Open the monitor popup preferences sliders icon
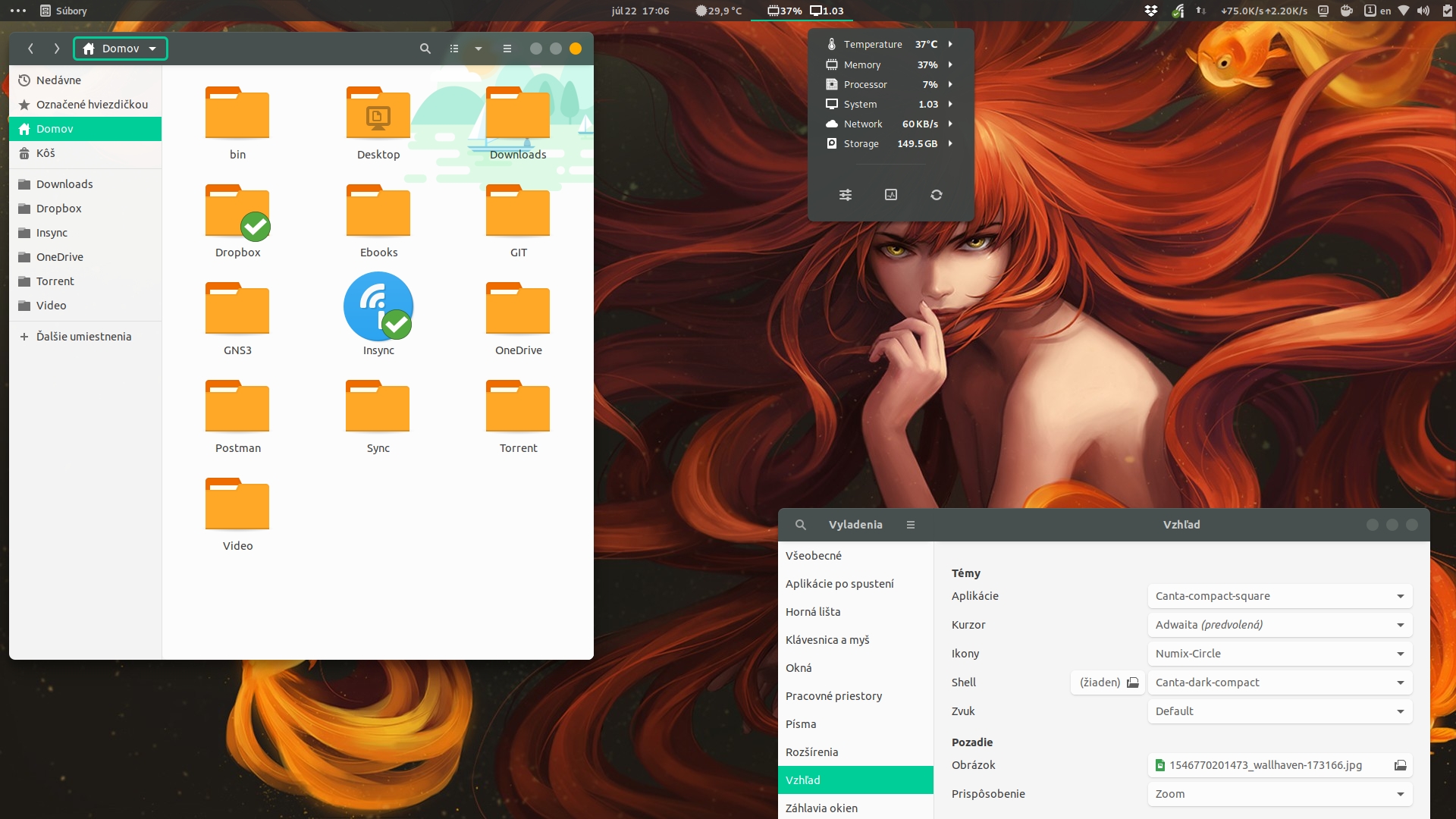Image resolution: width=1456 pixels, height=819 pixels. coord(846,195)
